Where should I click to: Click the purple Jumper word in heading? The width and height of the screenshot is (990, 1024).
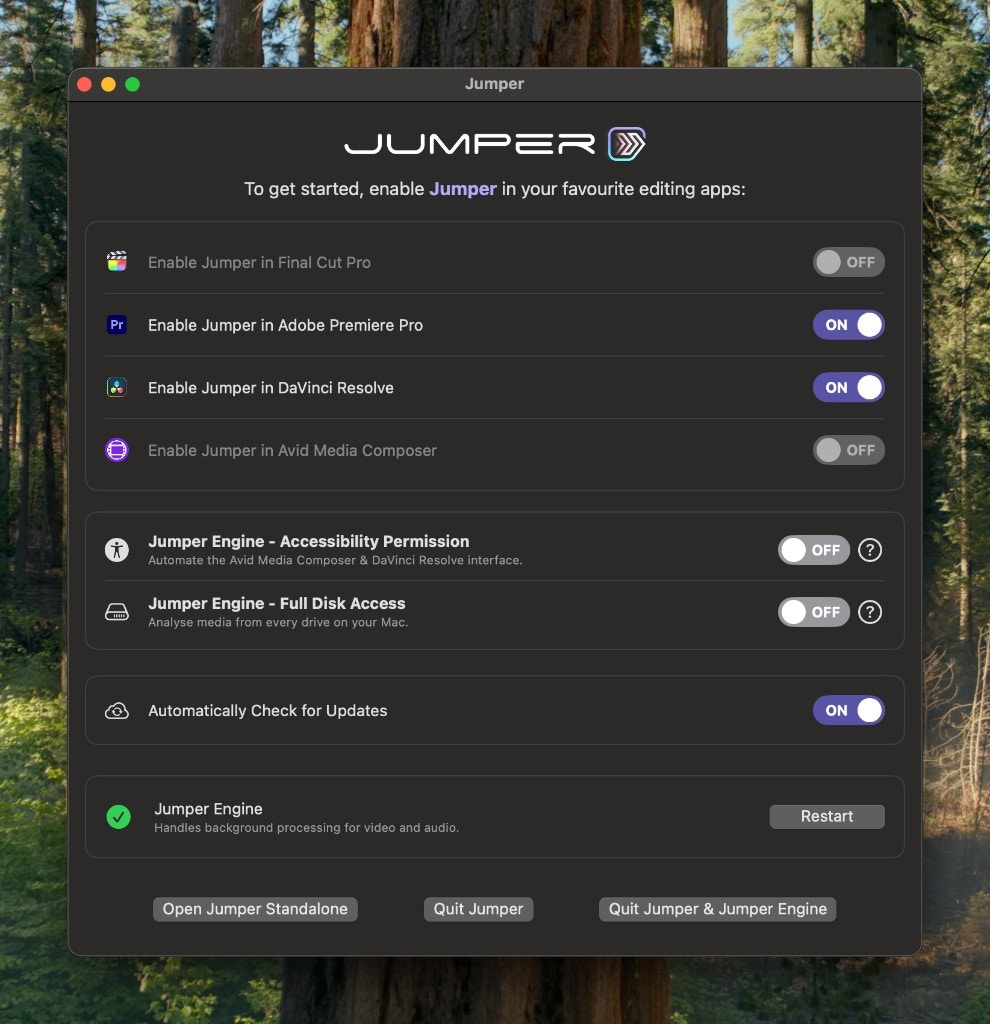(463, 189)
